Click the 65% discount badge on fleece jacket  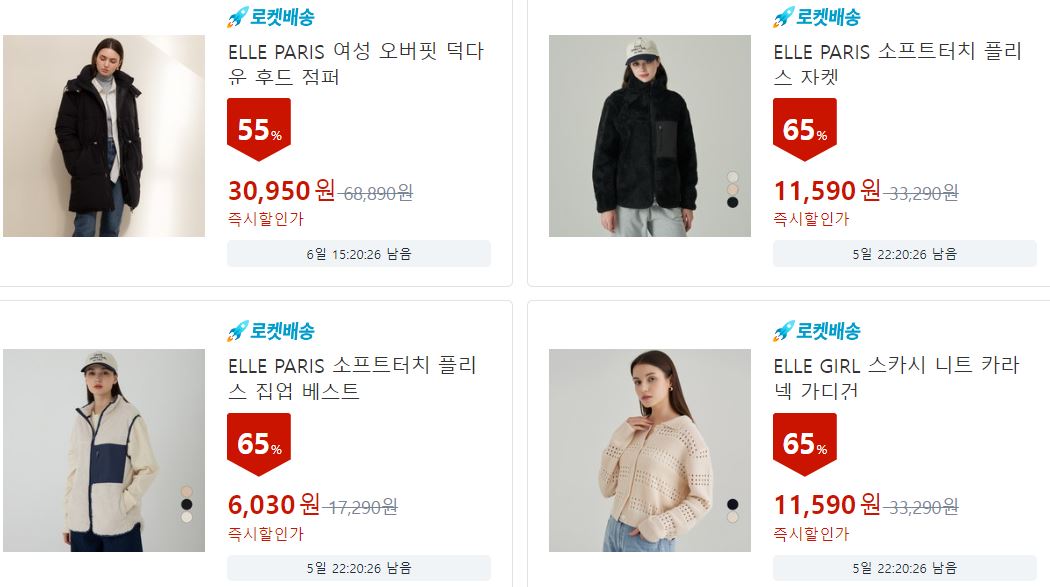[x=805, y=129]
